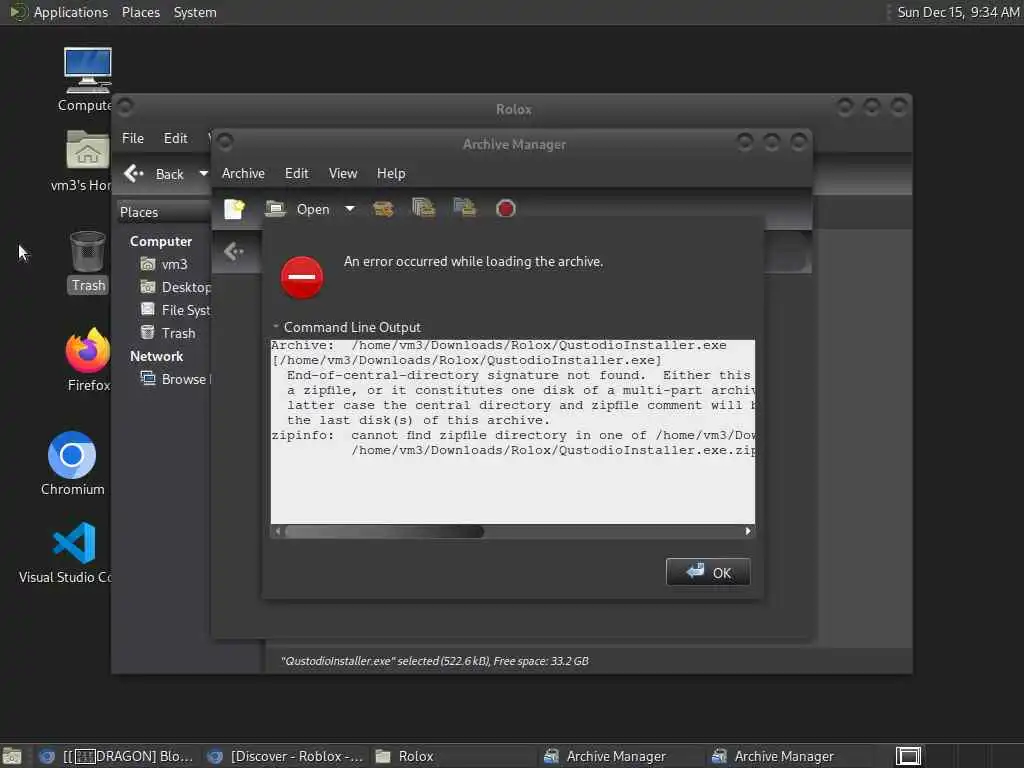Screen dimensions: 1024x768
Task: Open the Back history dropdown arrow
Action: coord(203,174)
